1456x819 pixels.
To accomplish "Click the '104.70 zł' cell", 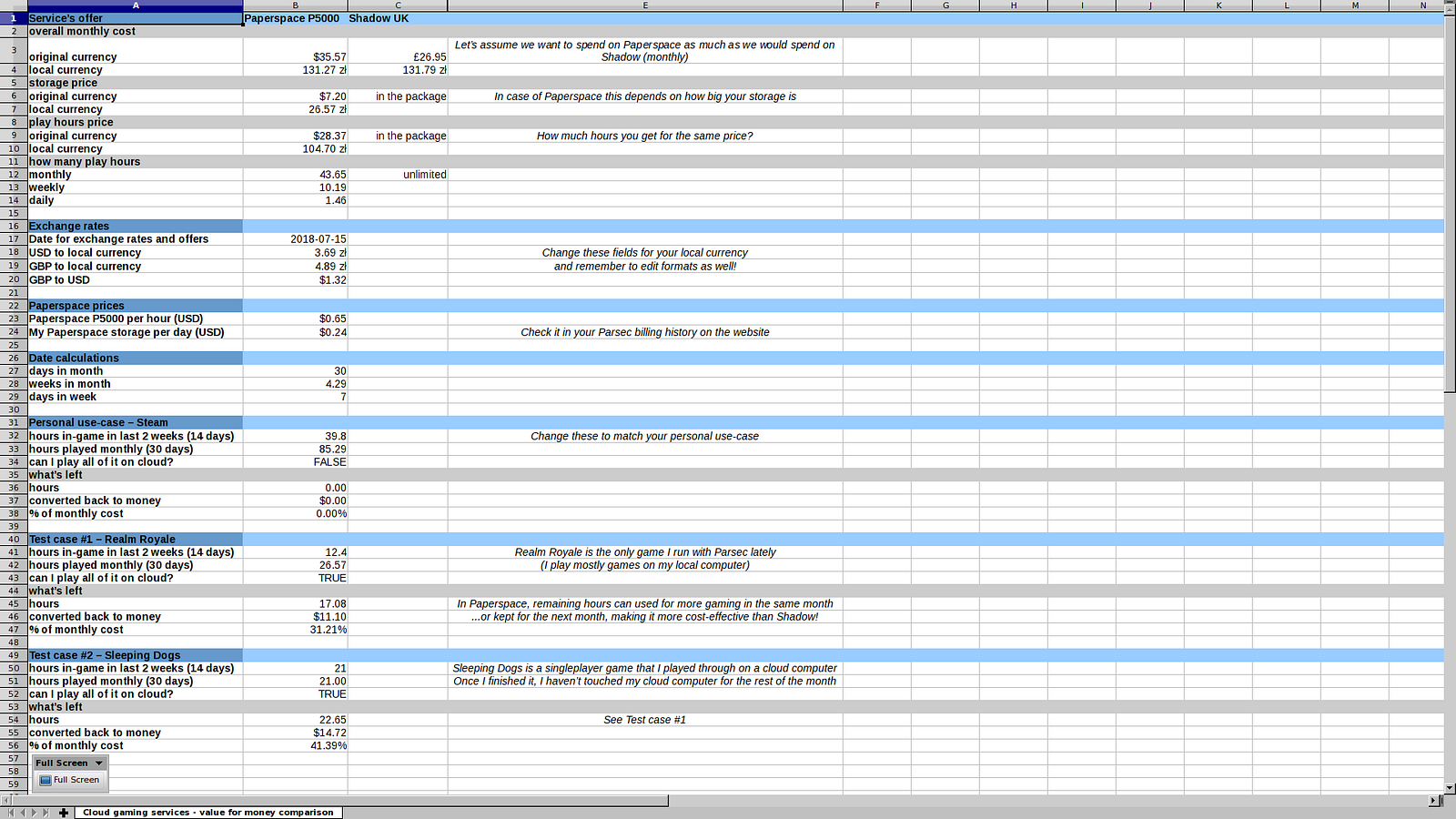I will 295,149.
